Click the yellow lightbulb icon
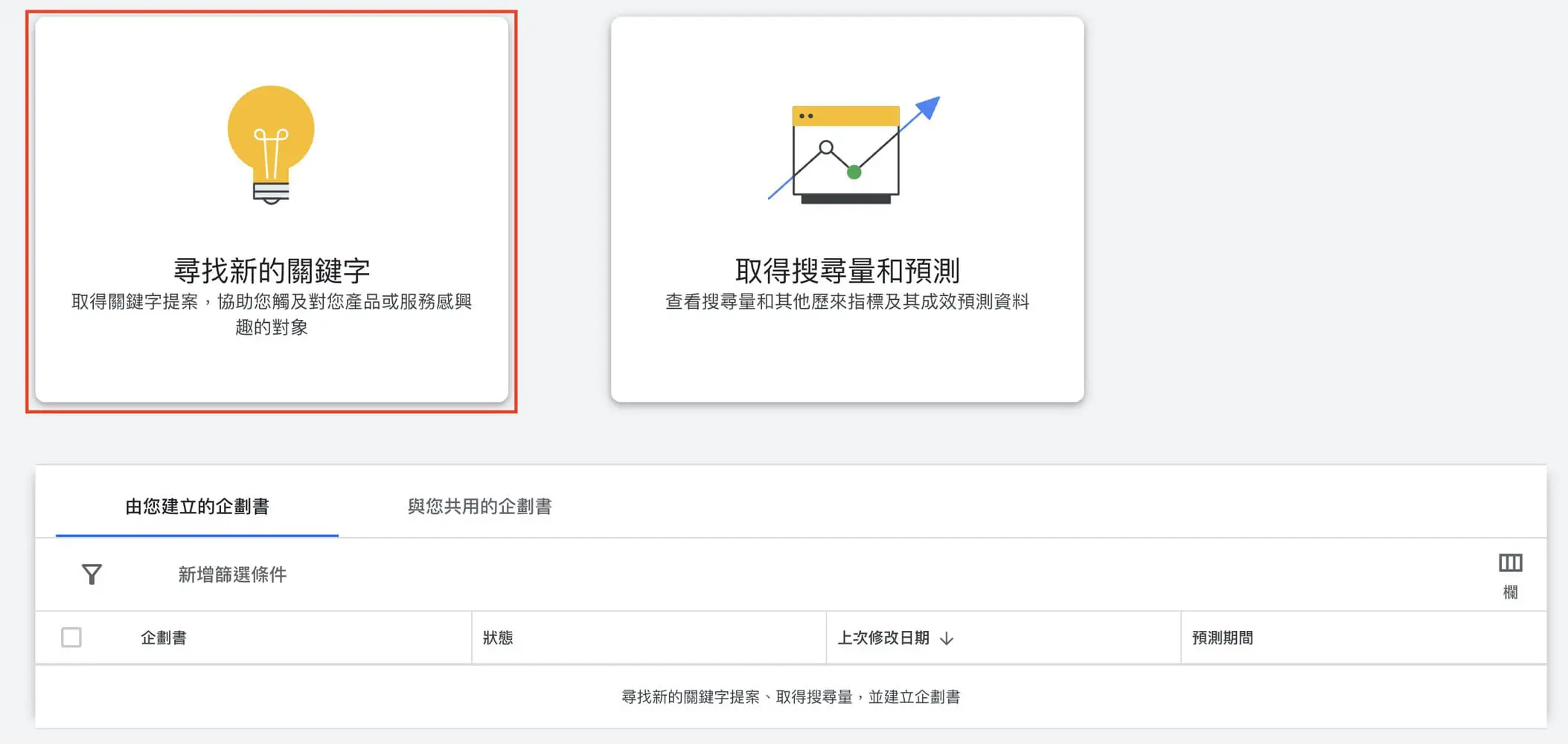 271,145
